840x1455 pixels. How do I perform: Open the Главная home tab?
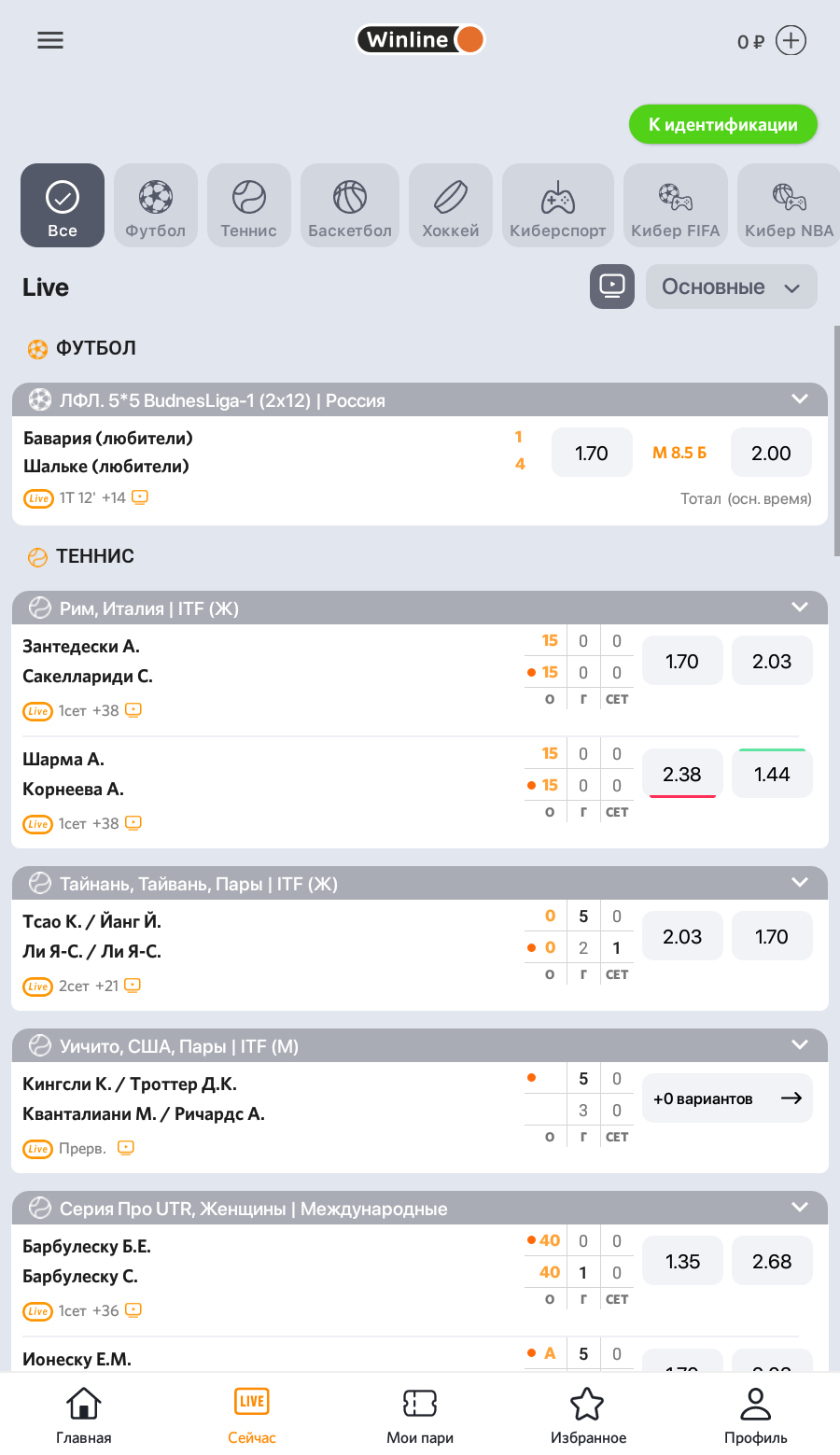coord(84,1414)
